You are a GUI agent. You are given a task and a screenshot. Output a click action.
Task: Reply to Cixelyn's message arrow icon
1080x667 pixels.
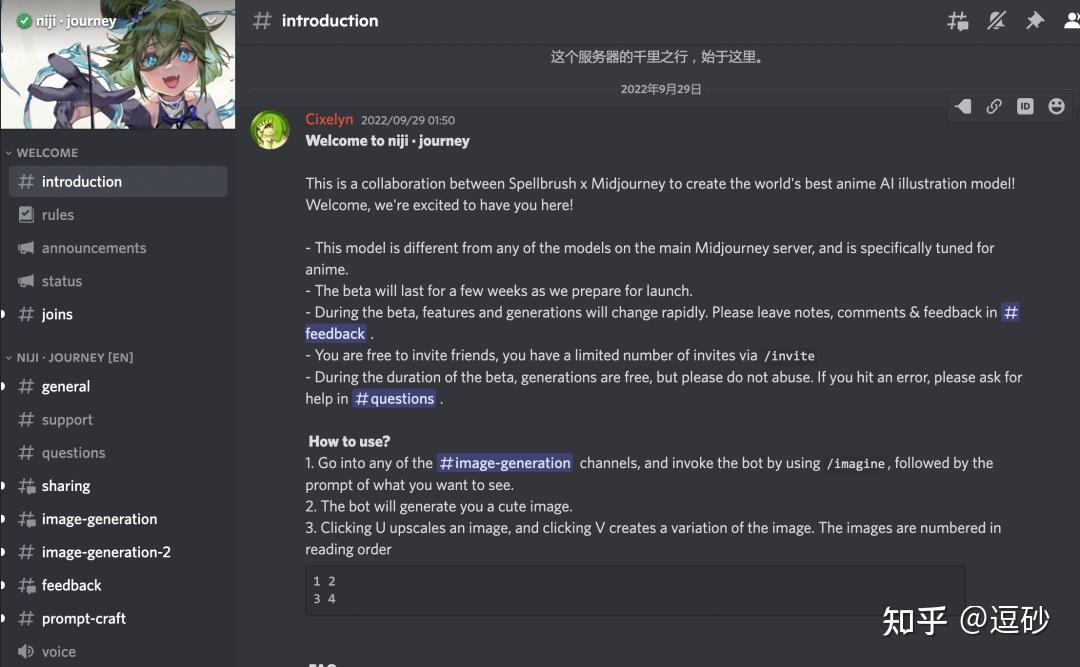[x=963, y=106]
